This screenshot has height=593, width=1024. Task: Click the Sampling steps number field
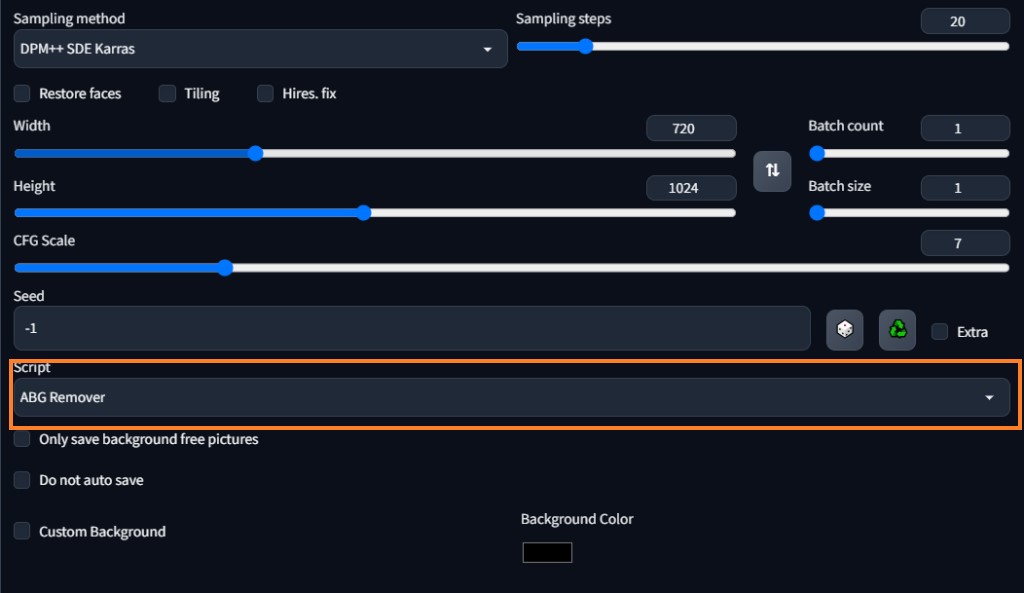[965, 21]
